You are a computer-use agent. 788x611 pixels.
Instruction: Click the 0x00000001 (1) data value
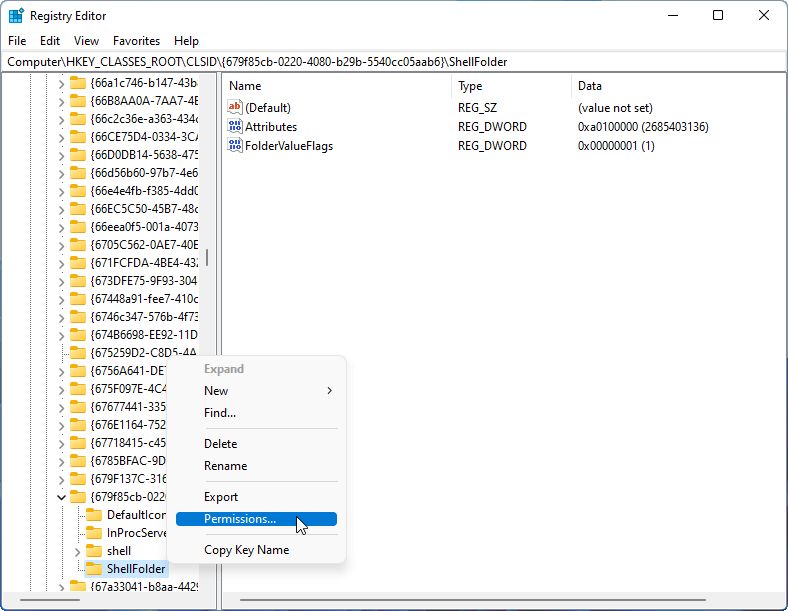616,146
